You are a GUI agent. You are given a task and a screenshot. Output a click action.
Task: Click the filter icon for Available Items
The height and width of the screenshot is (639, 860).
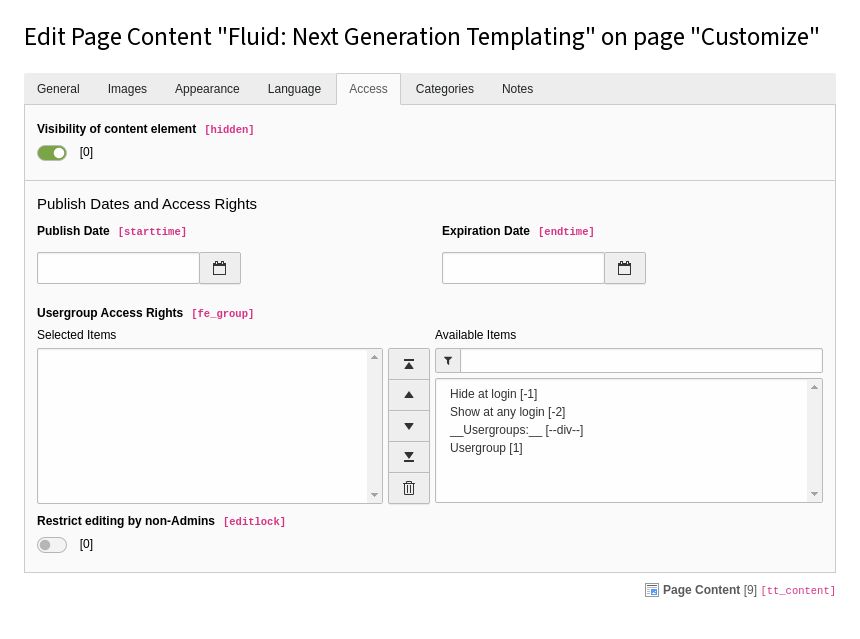[448, 361]
